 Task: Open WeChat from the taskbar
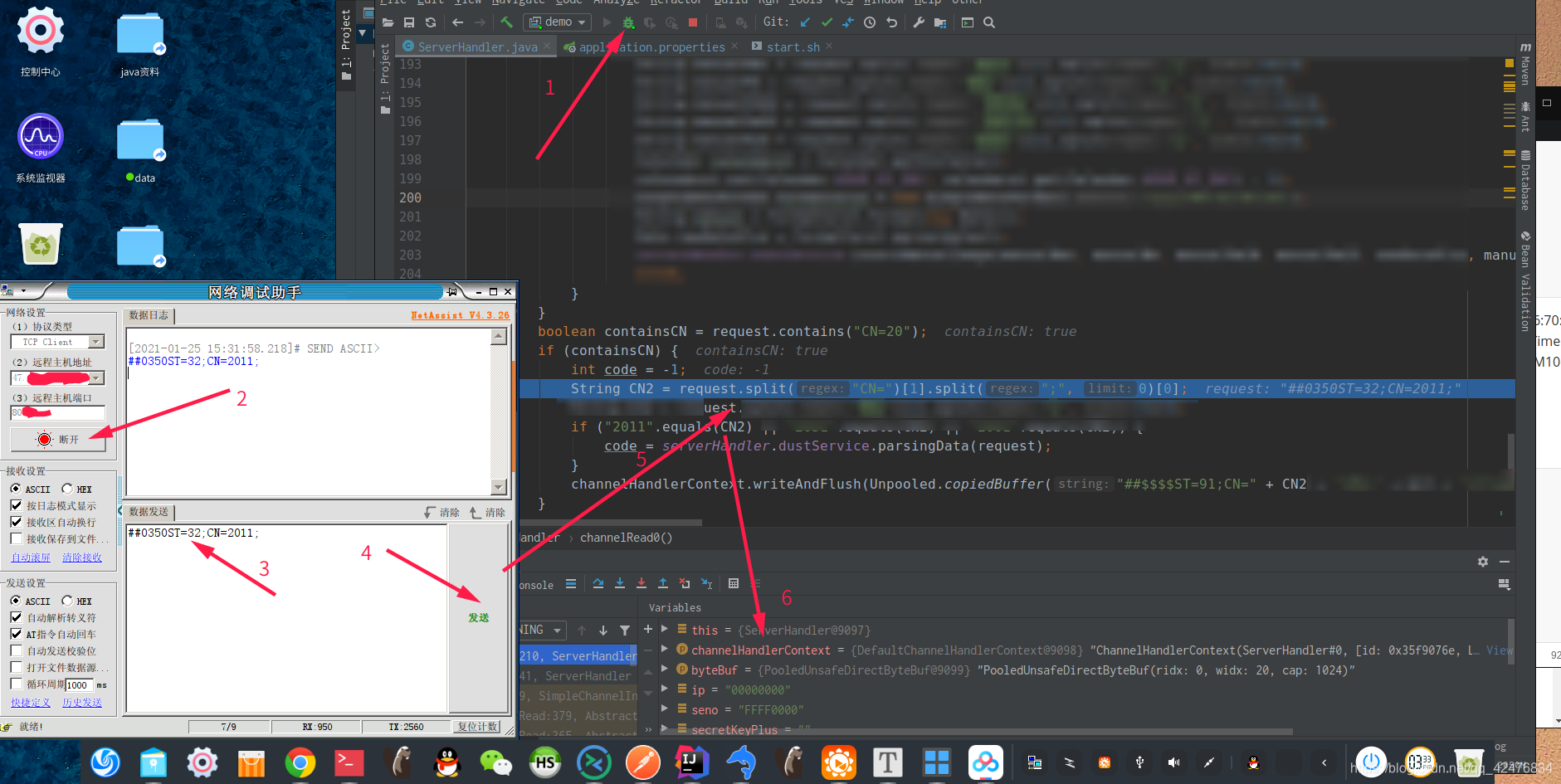coord(495,762)
